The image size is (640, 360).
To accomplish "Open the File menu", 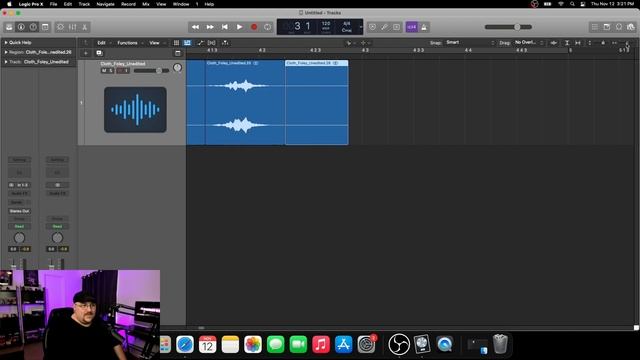I will (x=53, y=4).
